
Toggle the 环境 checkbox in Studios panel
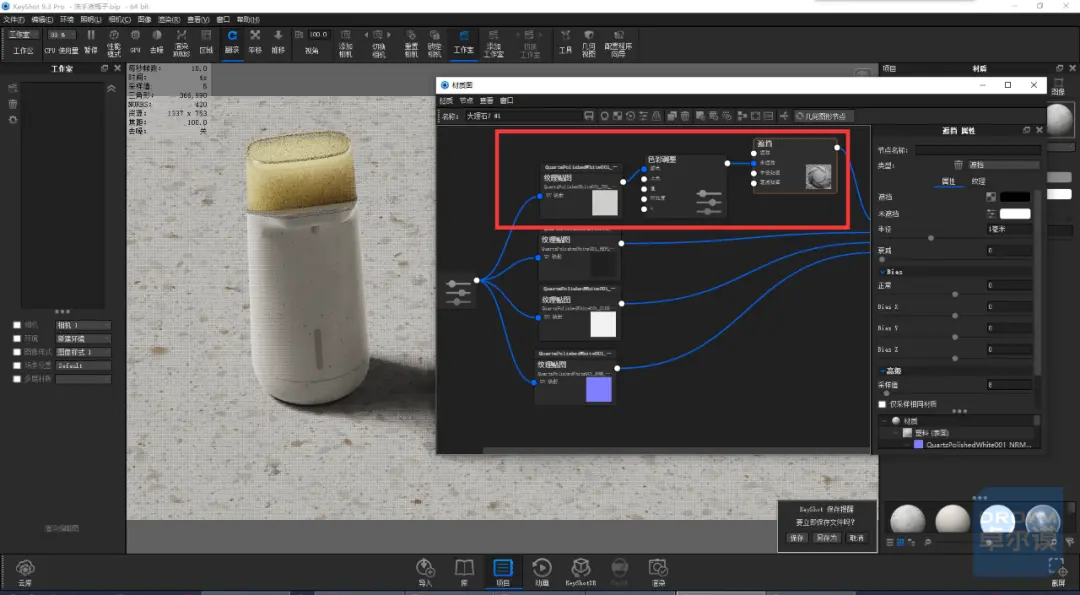17,339
